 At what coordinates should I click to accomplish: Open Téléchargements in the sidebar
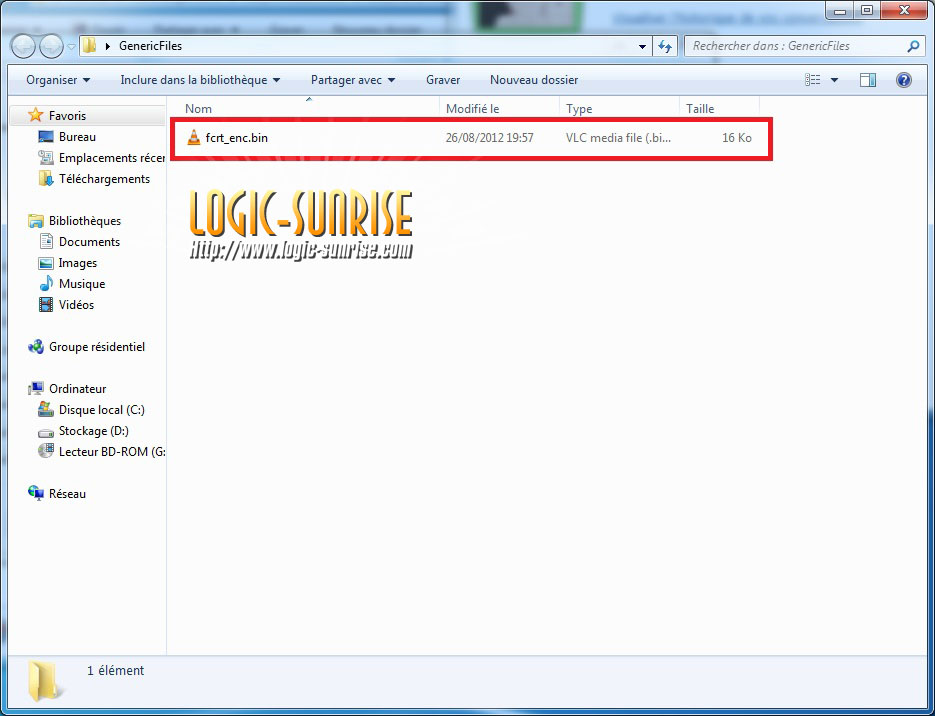pos(104,179)
